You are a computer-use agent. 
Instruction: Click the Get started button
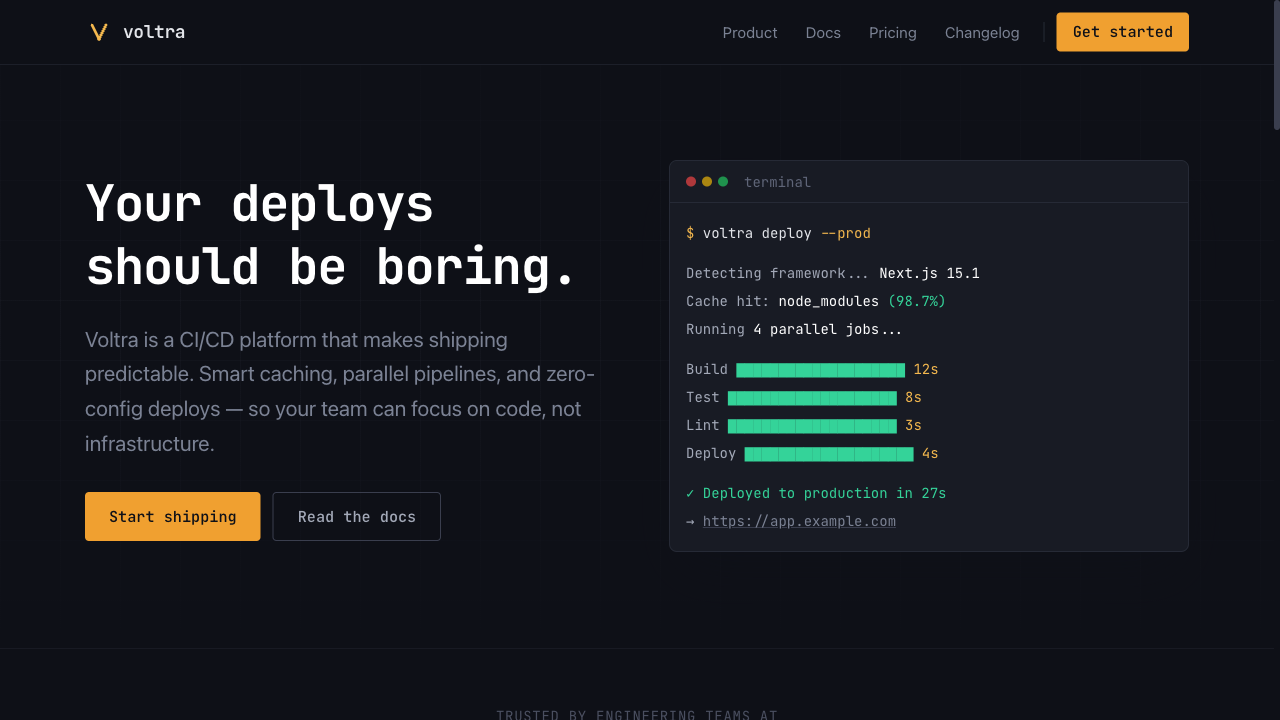click(x=1123, y=32)
